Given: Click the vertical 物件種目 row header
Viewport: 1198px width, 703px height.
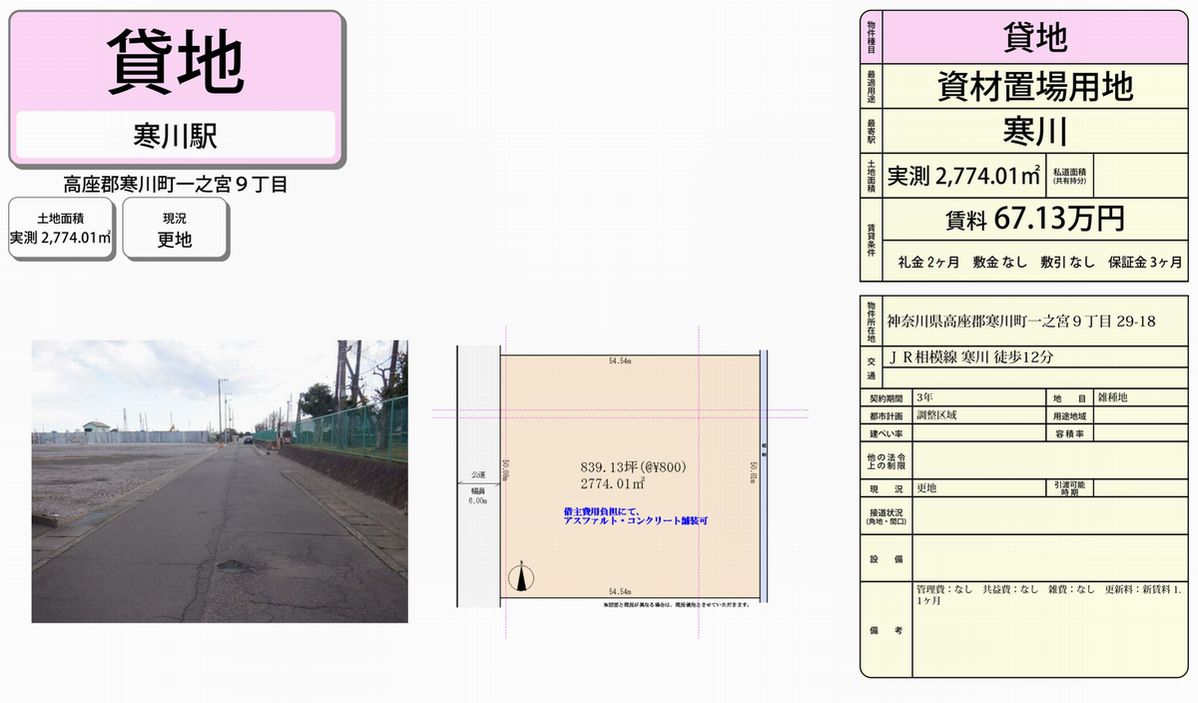Looking at the screenshot, I should pos(871,37).
